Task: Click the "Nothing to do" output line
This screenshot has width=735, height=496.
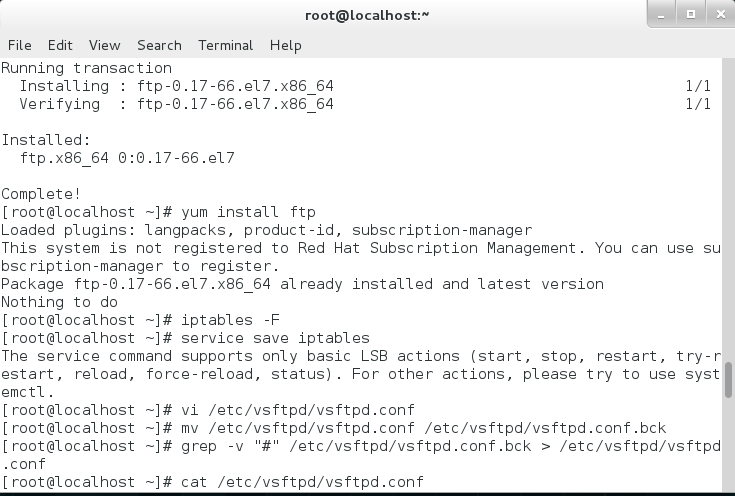Action: [x=59, y=302]
